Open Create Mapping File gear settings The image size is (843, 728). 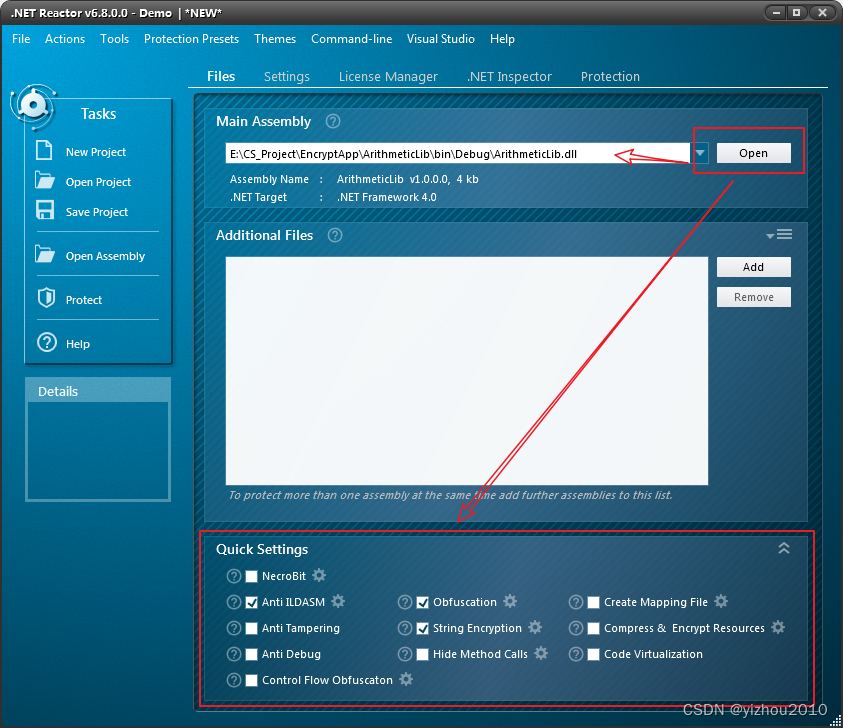click(x=721, y=601)
